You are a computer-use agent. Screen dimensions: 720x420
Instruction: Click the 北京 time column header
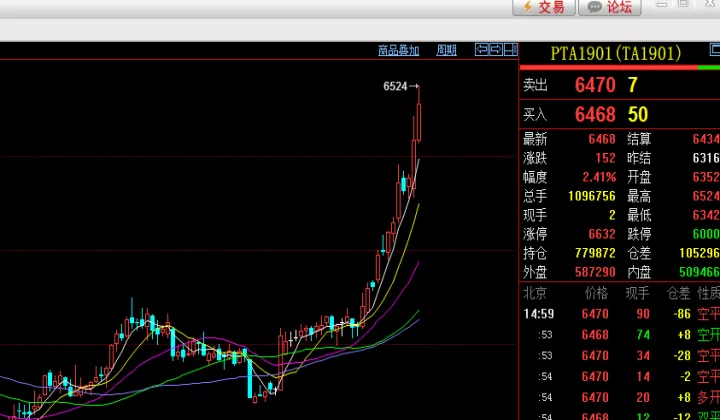535,293
